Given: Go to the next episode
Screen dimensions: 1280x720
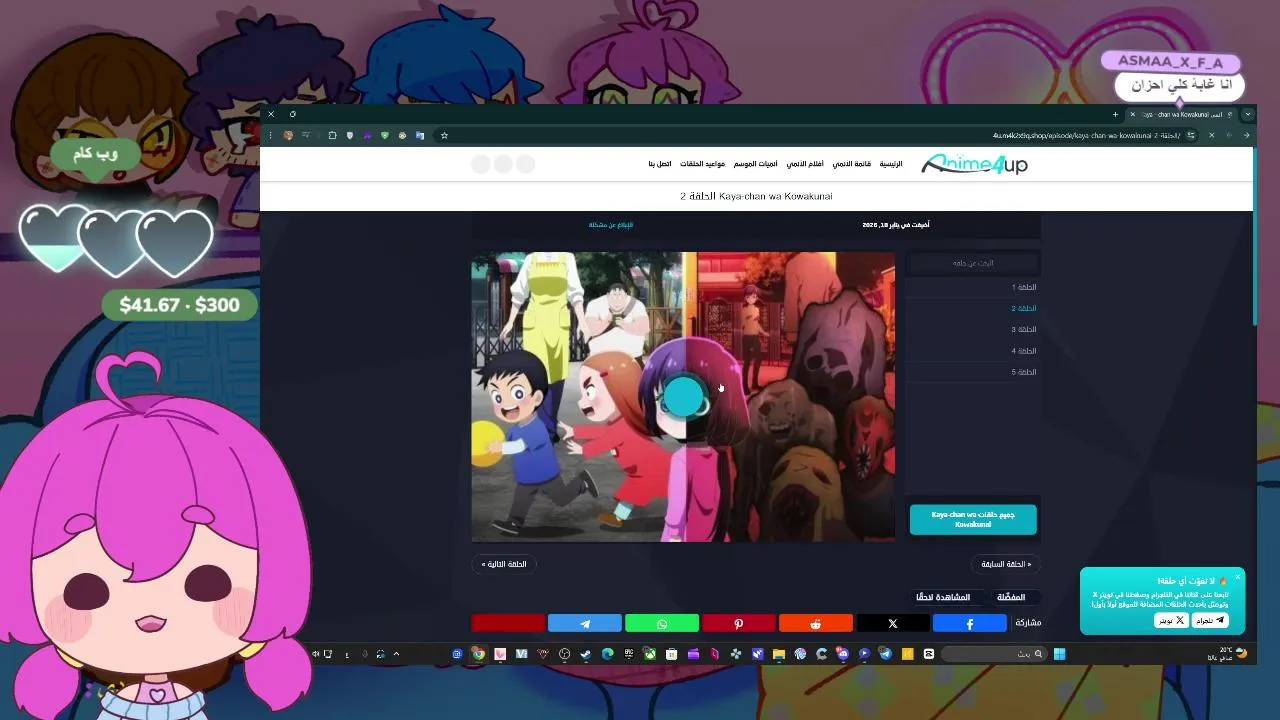Looking at the screenshot, I should 504,564.
